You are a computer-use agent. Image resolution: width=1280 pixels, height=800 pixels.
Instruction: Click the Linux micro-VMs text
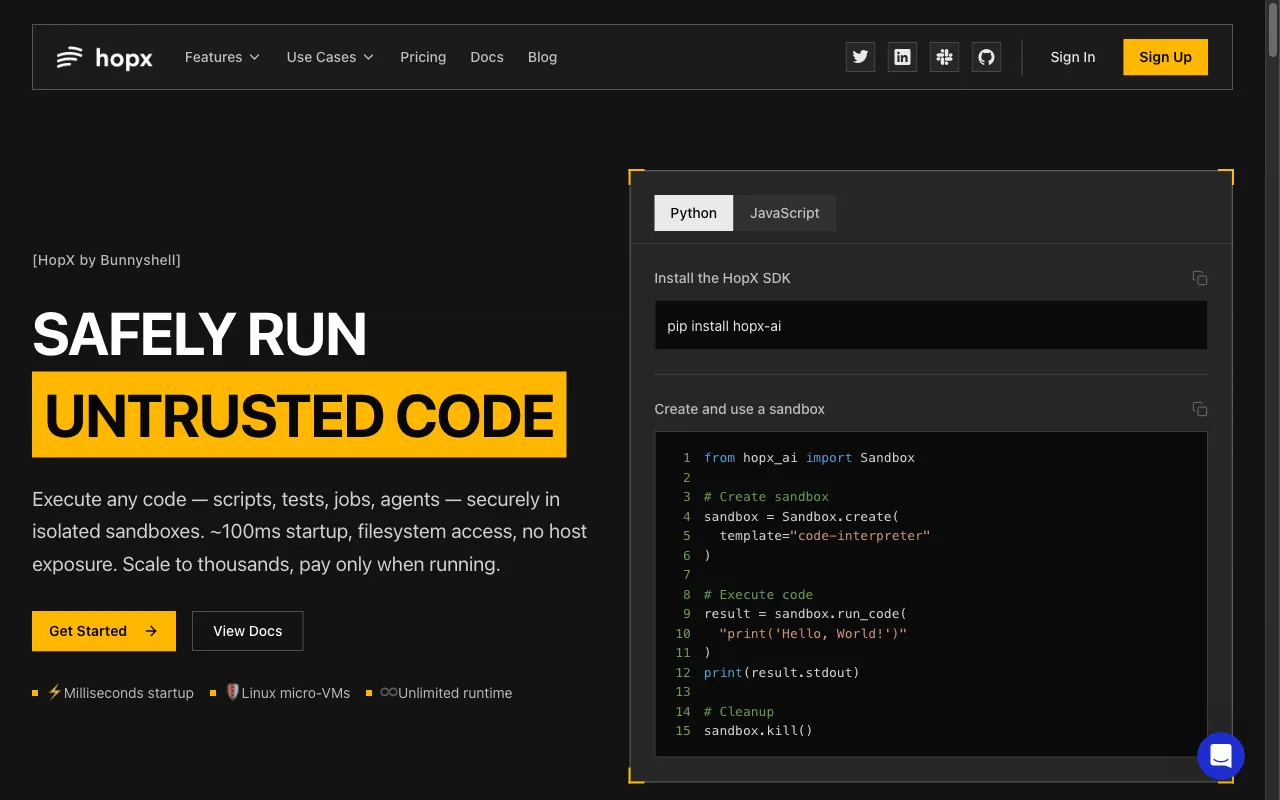point(296,693)
